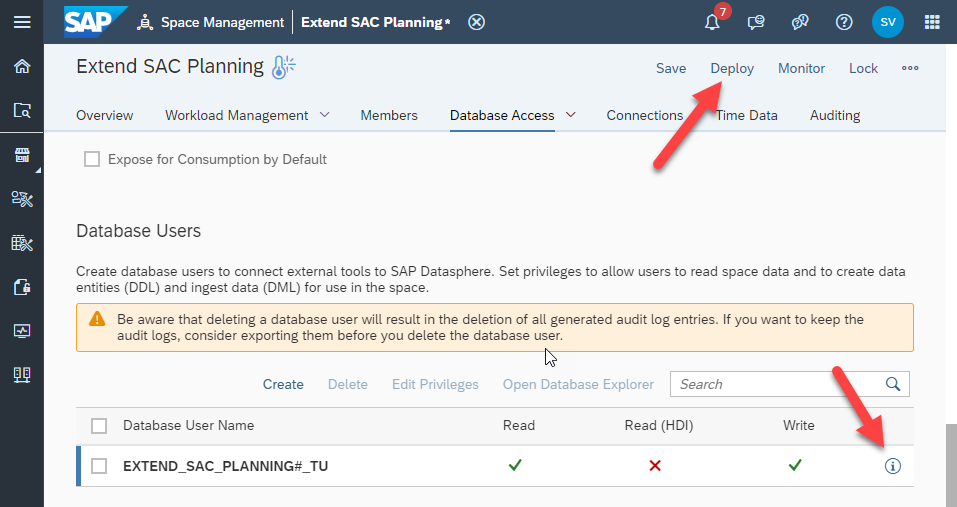Click Open Database Explorer

578,384
